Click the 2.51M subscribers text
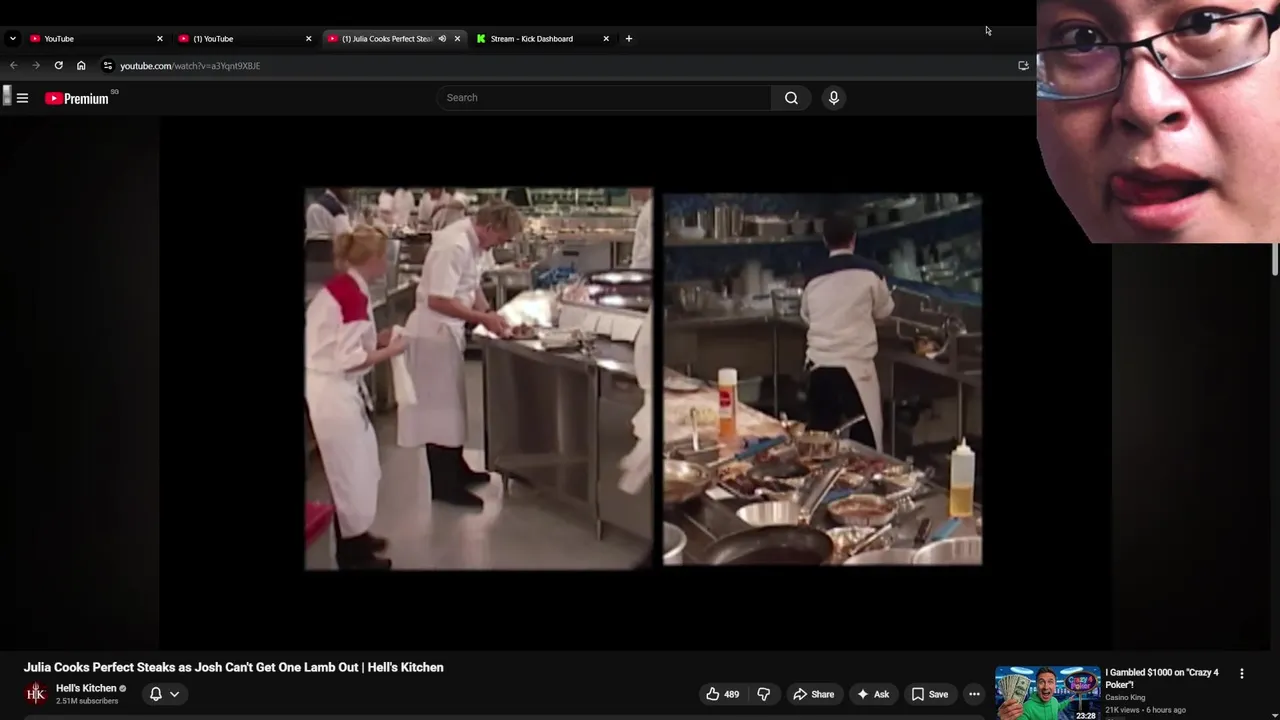This screenshot has height=720, width=1280. [87, 701]
